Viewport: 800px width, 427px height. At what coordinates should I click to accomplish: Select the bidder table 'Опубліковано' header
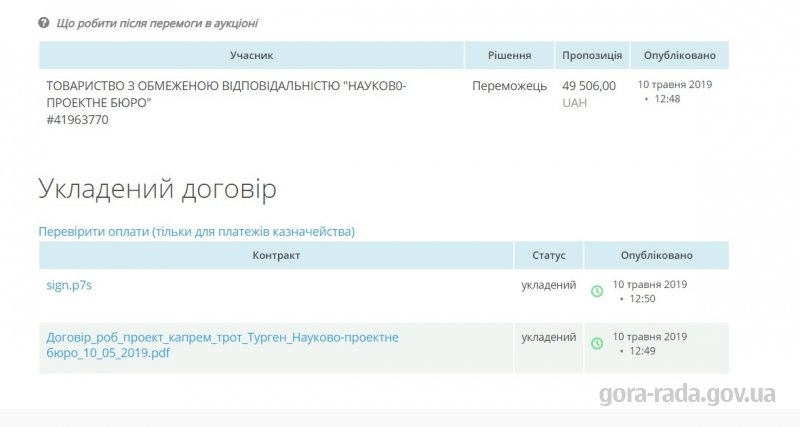point(680,55)
